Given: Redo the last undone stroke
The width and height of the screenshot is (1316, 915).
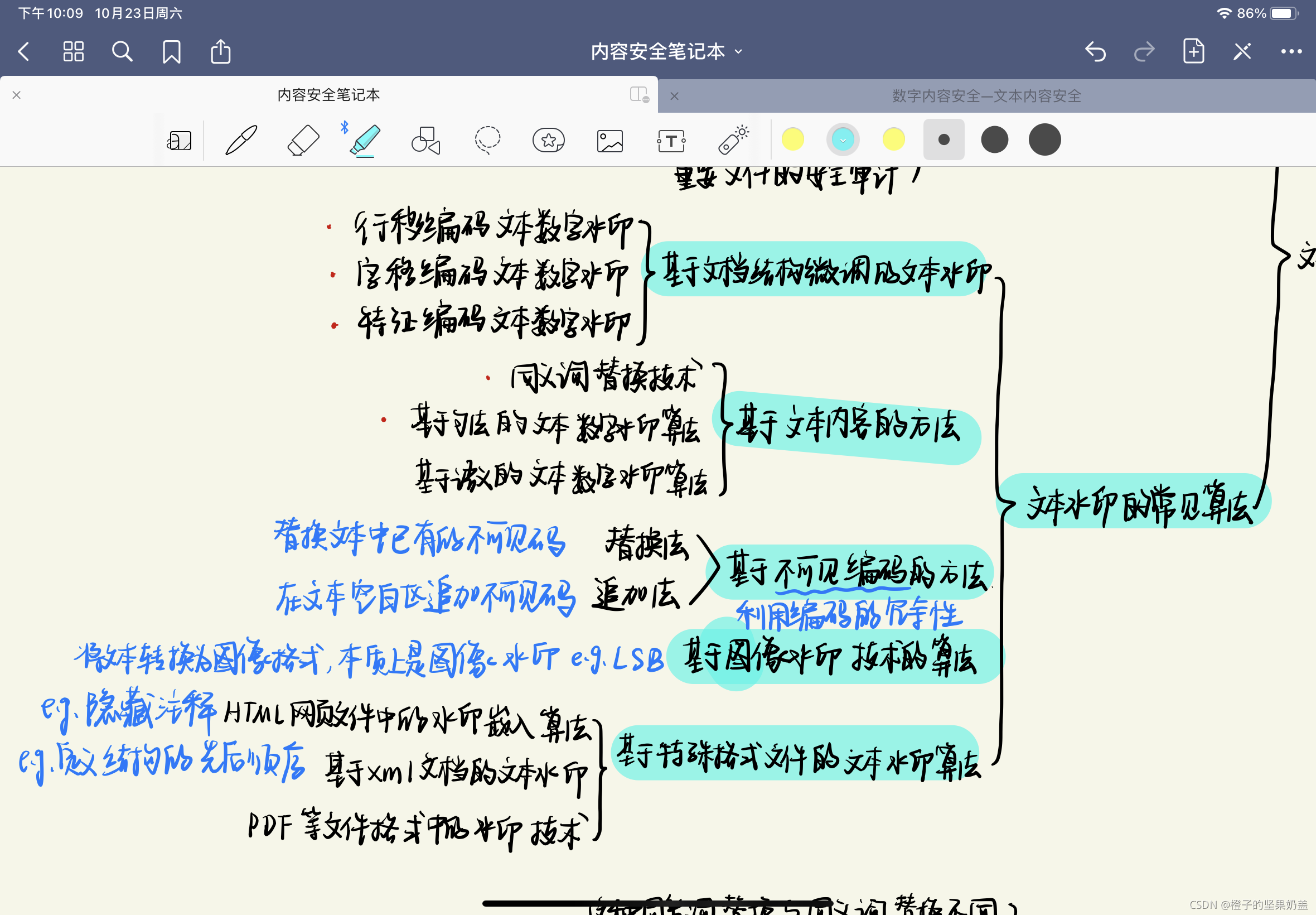Looking at the screenshot, I should tap(1144, 51).
